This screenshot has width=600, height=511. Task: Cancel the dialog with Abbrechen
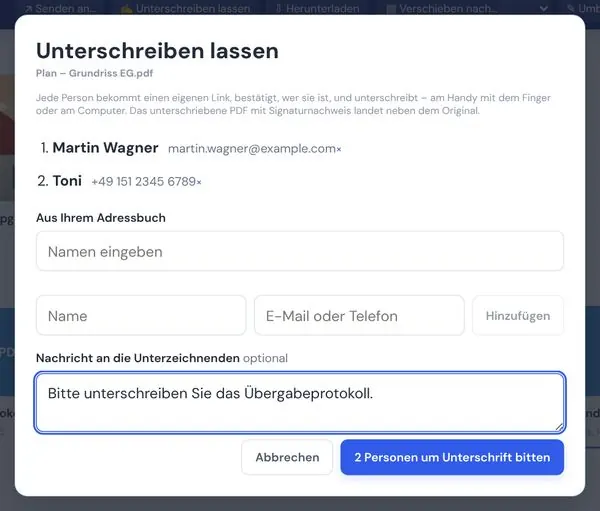point(287,457)
